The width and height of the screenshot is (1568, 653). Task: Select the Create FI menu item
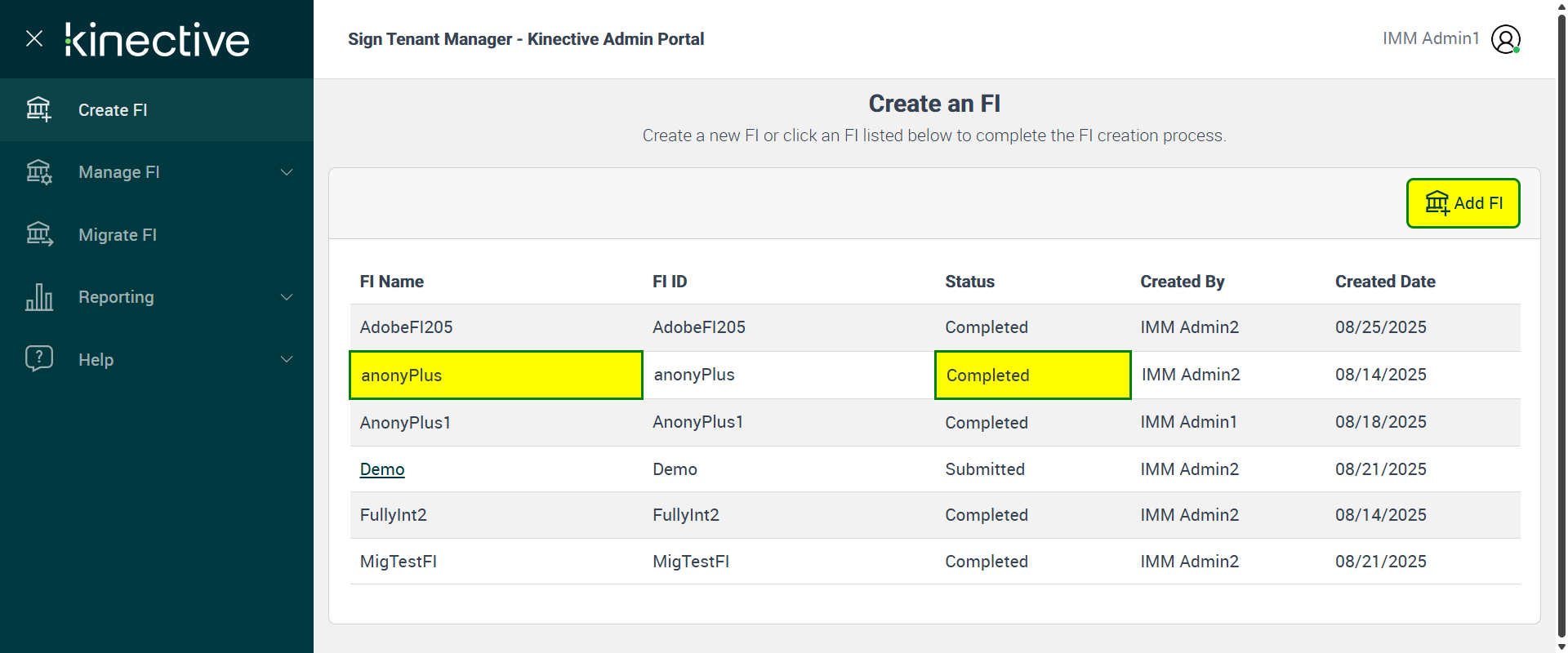(113, 110)
